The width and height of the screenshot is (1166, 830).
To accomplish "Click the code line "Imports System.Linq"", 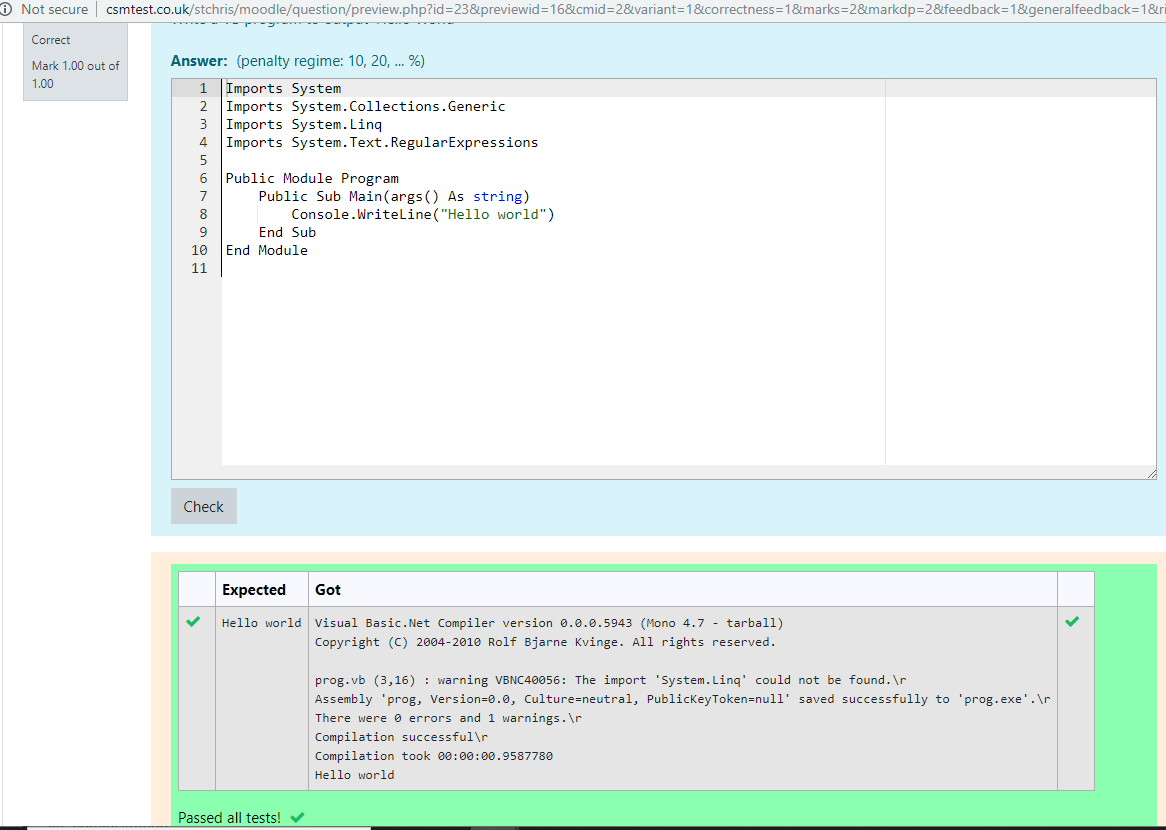I will (303, 124).
